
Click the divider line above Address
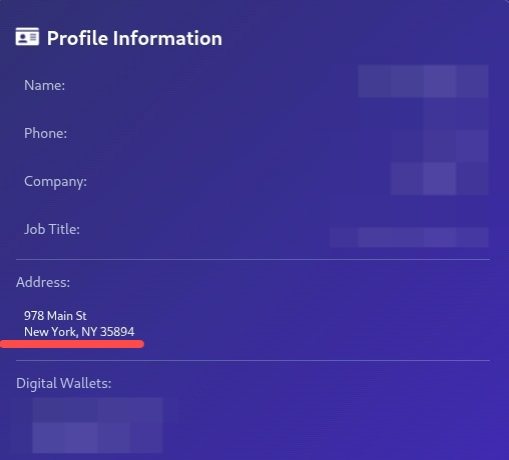click(253, 259)
